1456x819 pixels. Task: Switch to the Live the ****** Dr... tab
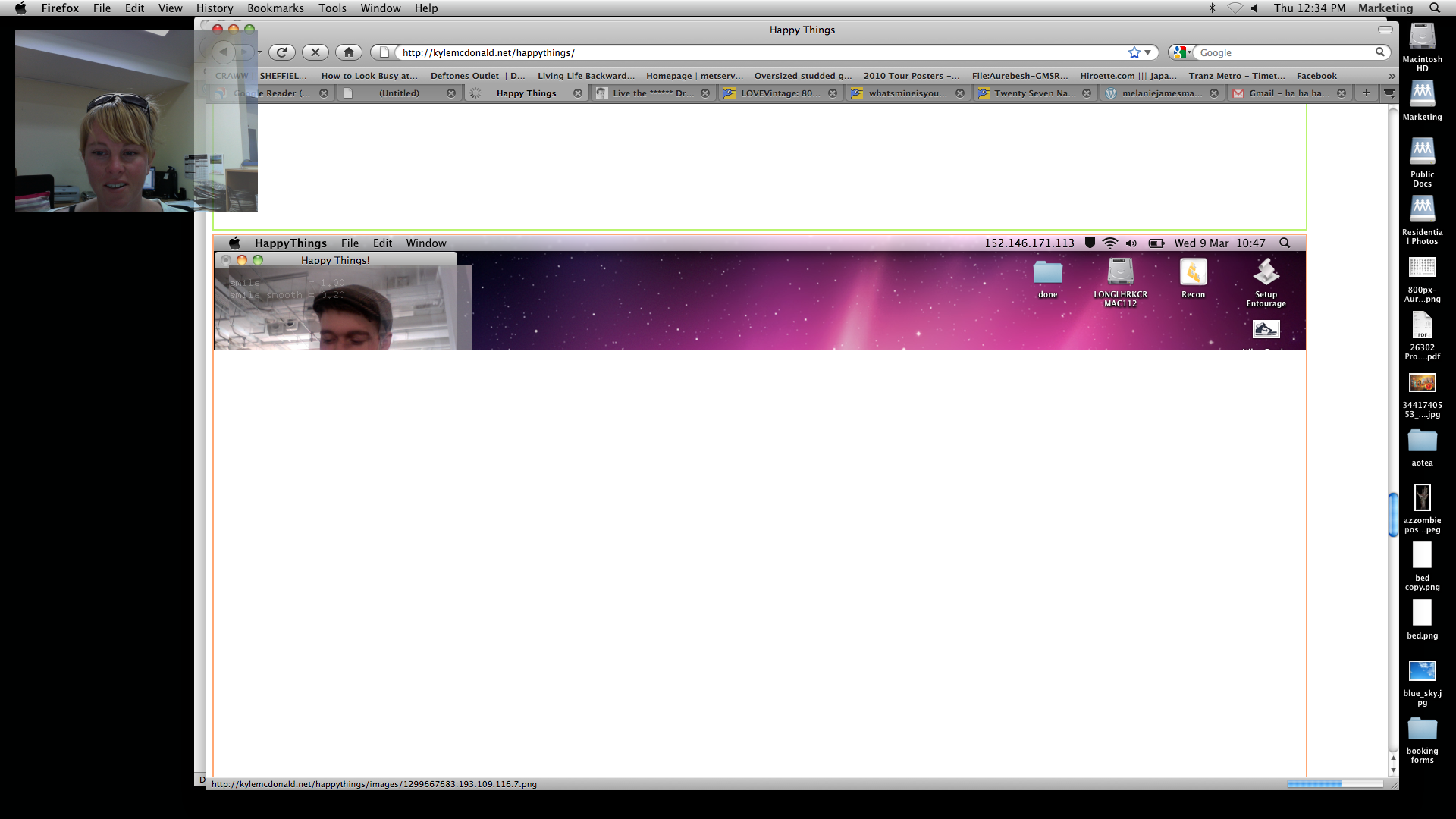(x=653, y=93)
